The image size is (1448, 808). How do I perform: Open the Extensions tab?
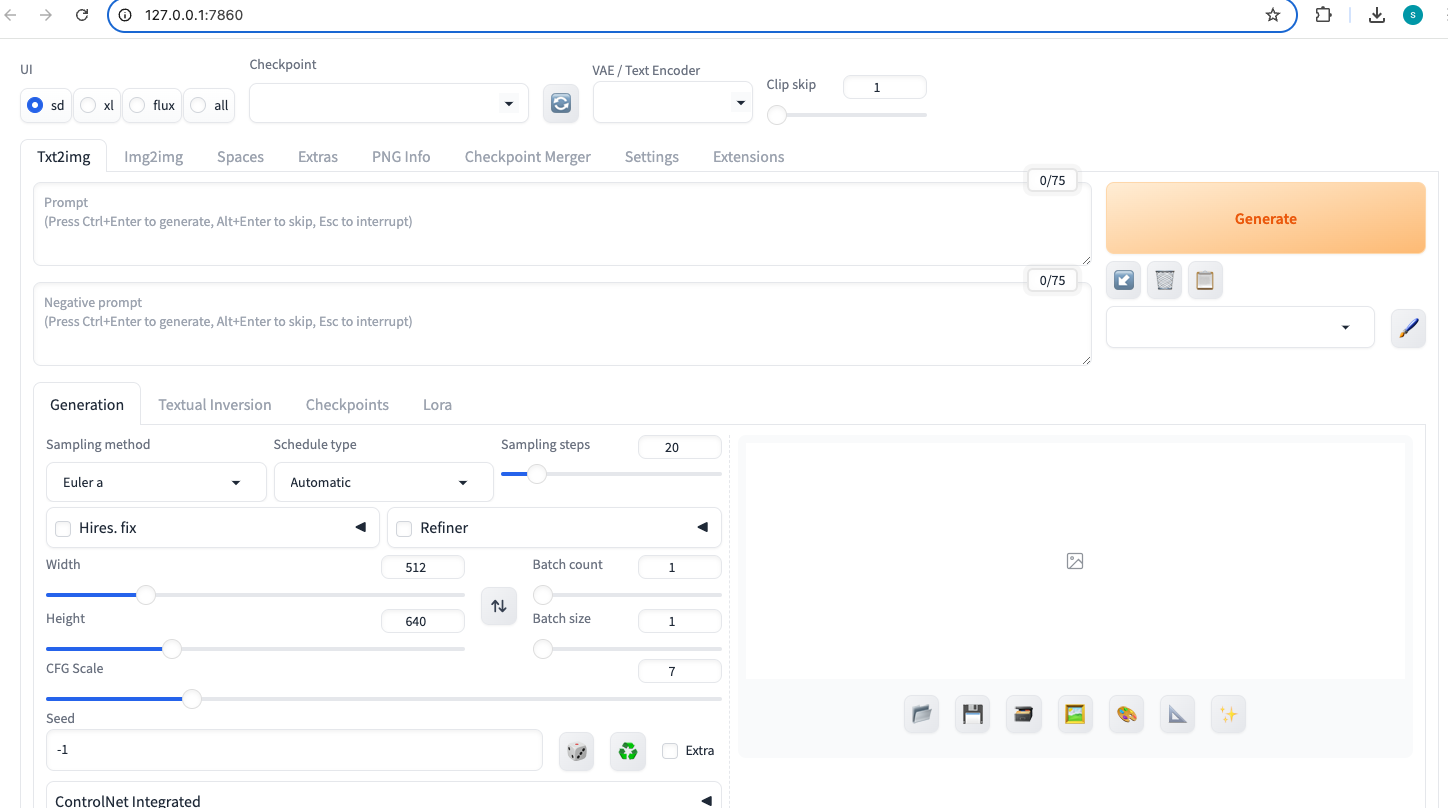748,156
